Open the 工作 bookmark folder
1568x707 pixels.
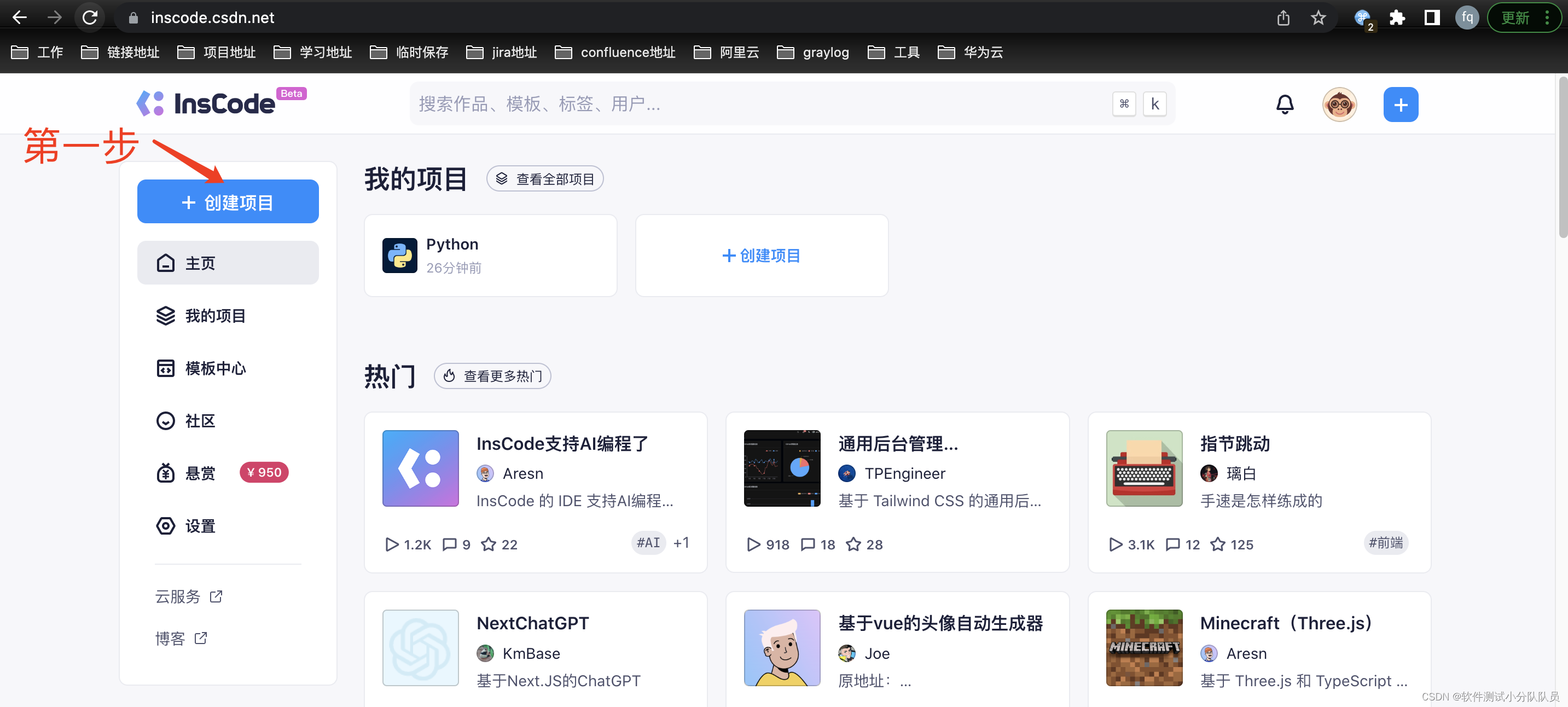pos(38,53)
